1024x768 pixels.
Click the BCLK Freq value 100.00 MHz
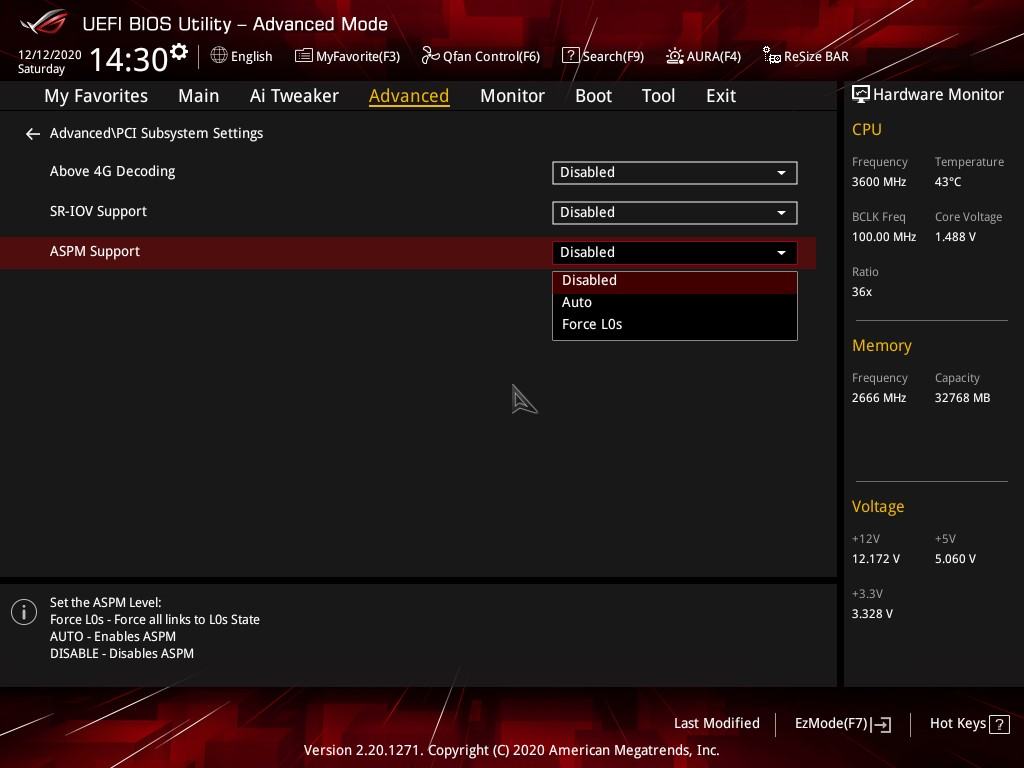coord(884,237)
